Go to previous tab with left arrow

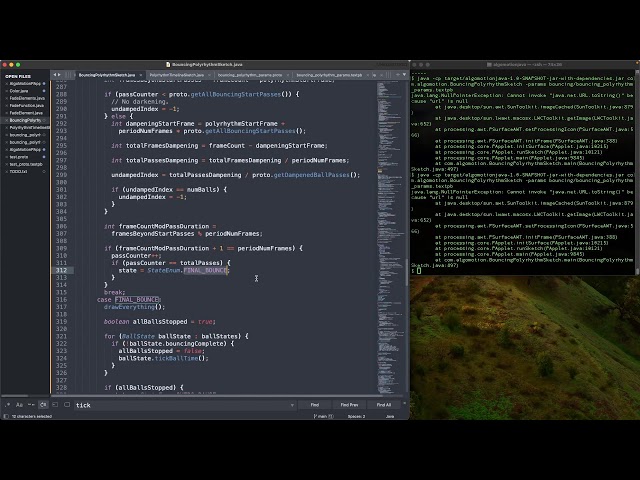click(x=55, y=75)
